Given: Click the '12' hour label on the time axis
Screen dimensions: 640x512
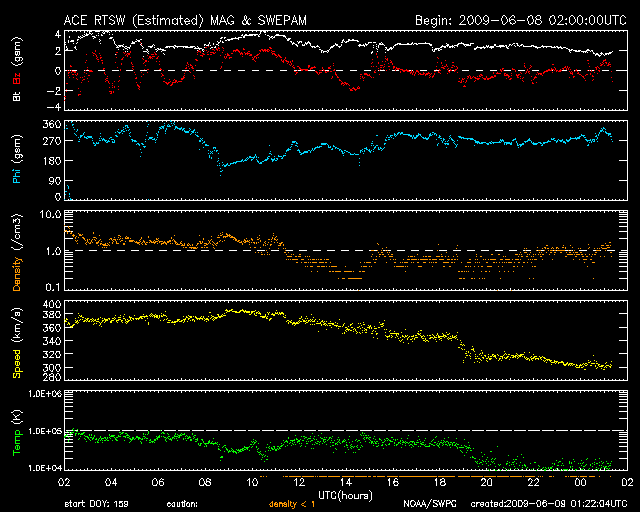Looking at the screenshot, I should point(299,483).
